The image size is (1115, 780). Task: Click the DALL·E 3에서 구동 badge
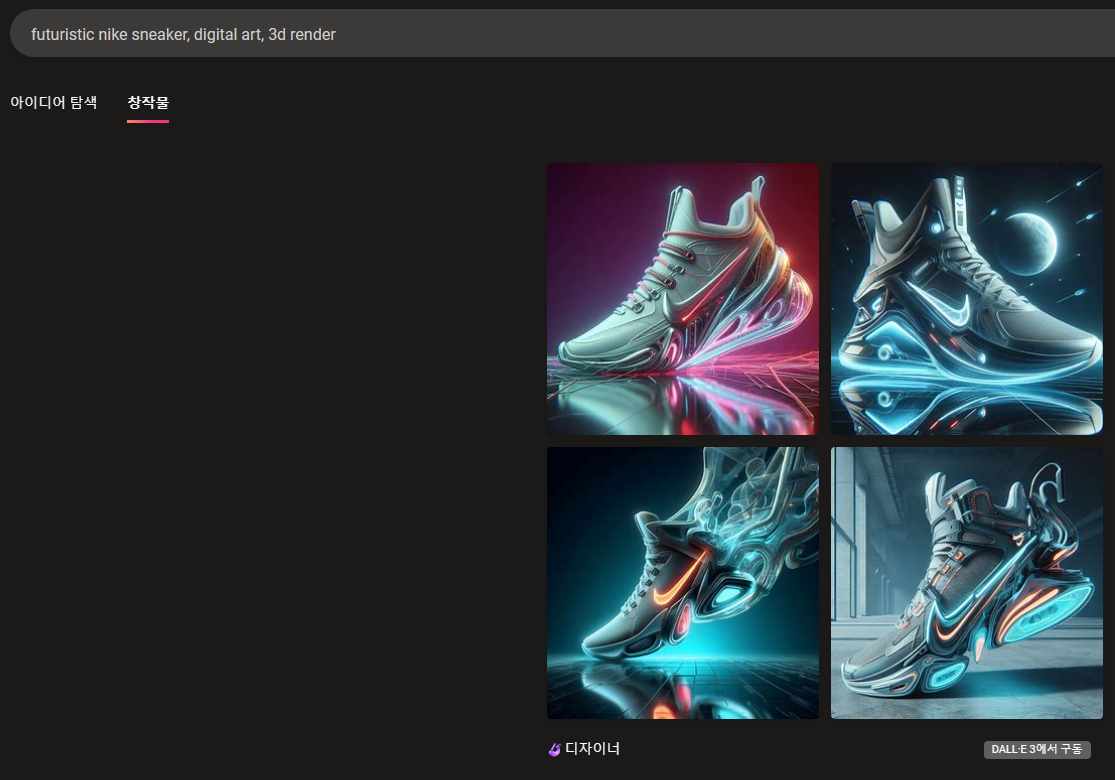tap(1037, 749)
